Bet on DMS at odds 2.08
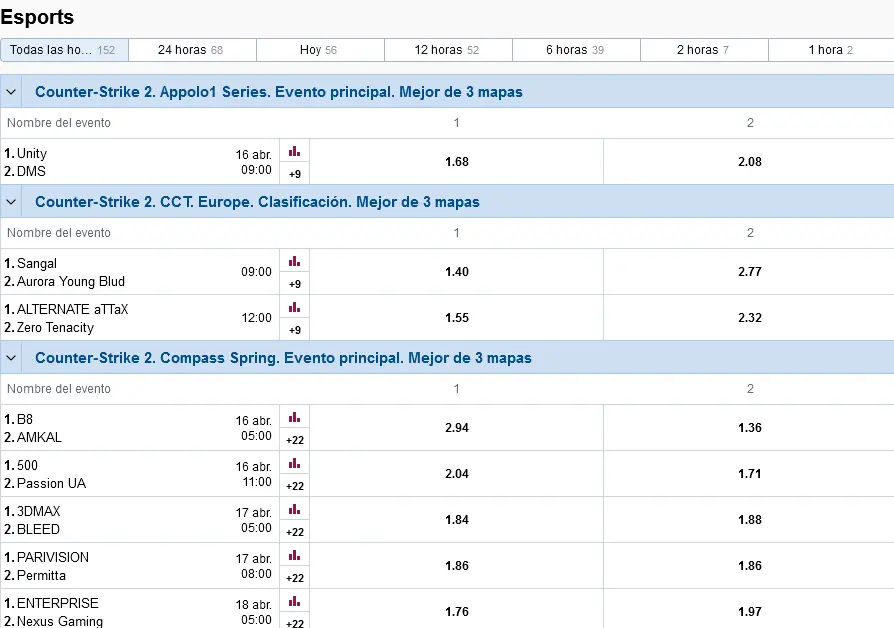The image size is (894, 628). pos(749,161)
